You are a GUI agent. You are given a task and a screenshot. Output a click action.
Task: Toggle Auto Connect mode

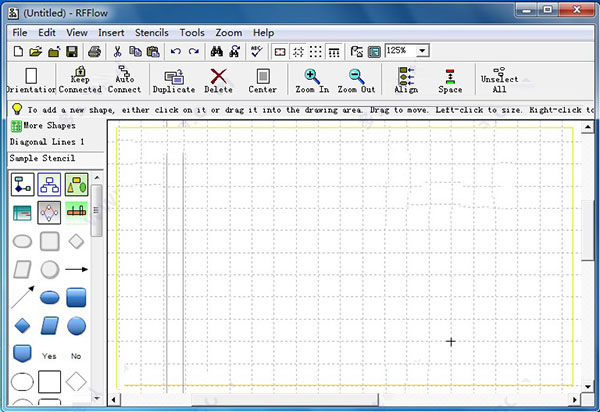[x=124, y=80]
